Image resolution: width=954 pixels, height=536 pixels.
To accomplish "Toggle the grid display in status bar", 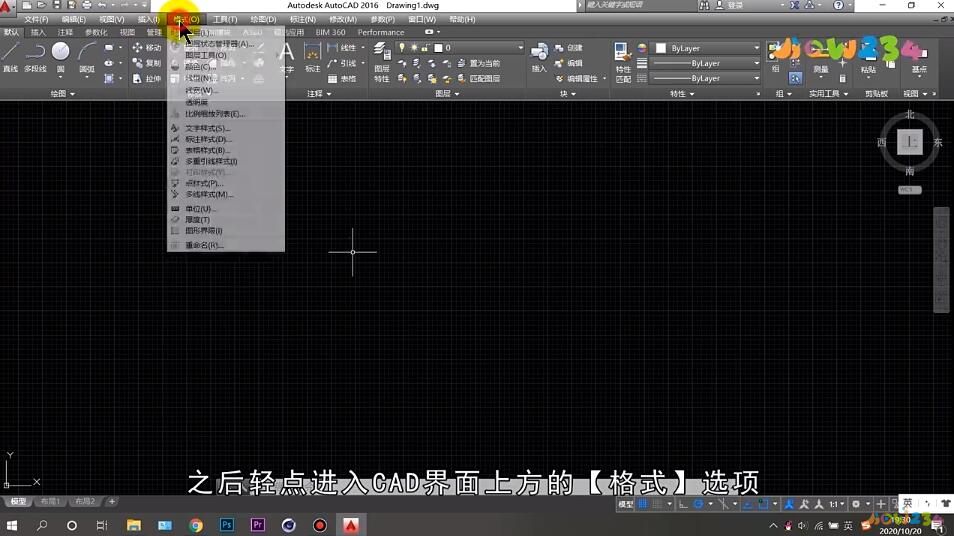I will click(x=642, y=504).
